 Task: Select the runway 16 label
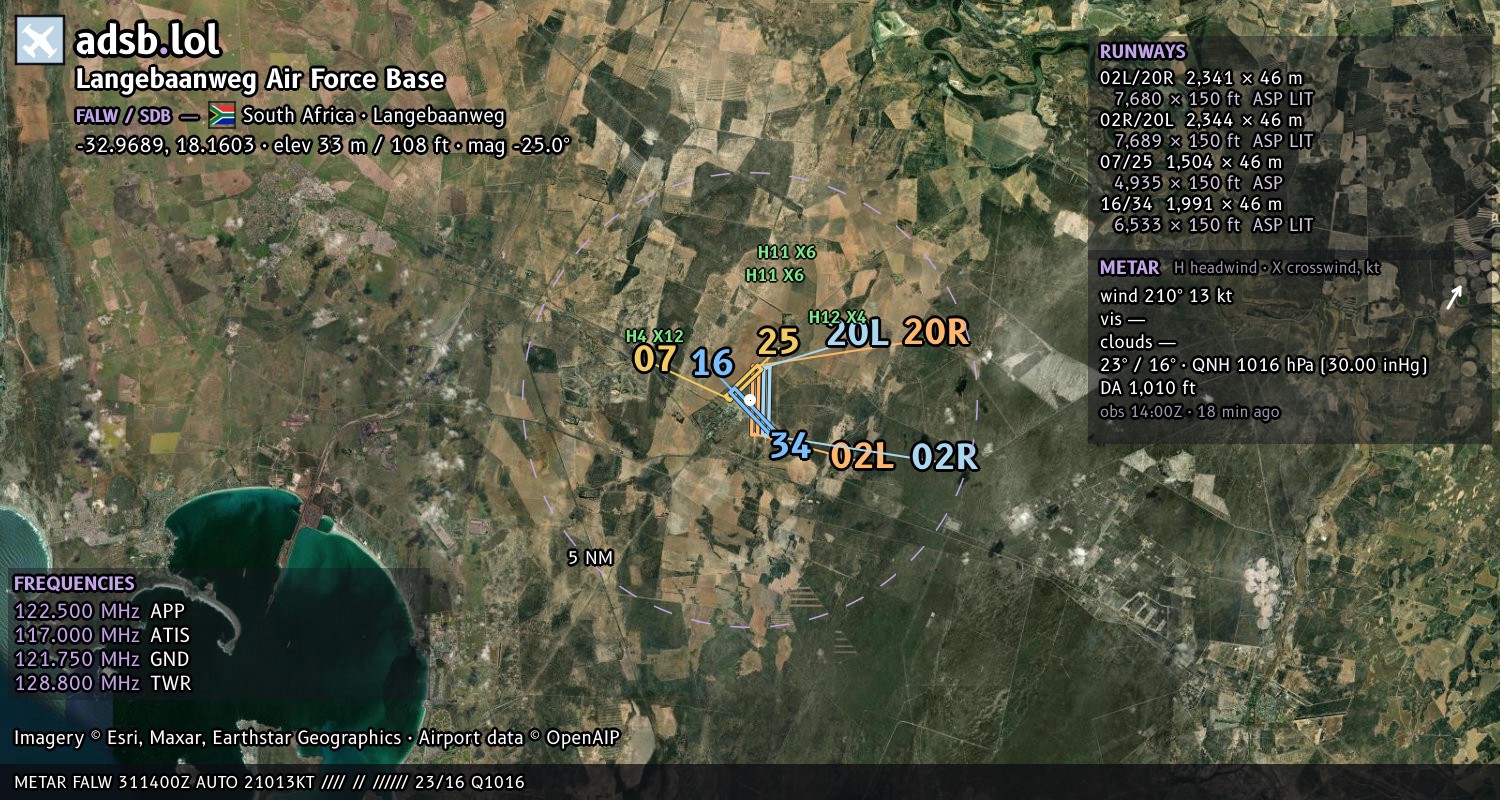point(713,363)
